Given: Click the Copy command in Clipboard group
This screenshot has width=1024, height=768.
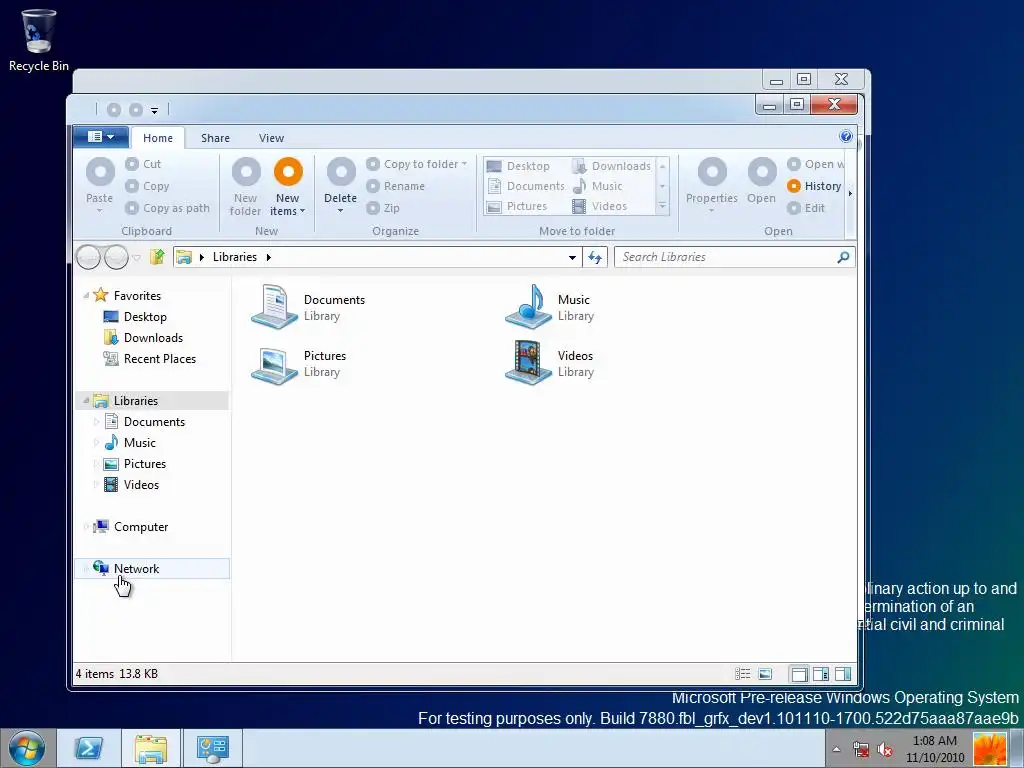Looking at the screenshot, I should tap(148, 186).
